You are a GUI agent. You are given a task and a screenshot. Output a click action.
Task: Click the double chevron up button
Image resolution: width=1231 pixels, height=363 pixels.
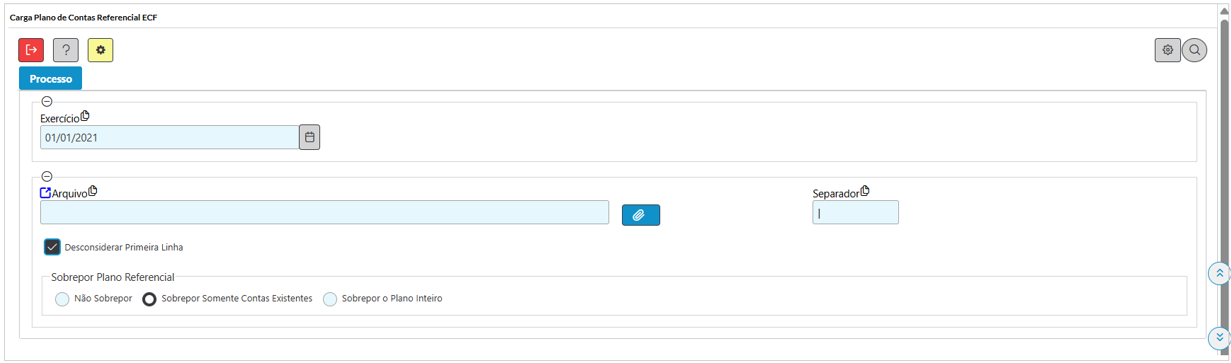pyautogui.click(x=1219, y=273)
